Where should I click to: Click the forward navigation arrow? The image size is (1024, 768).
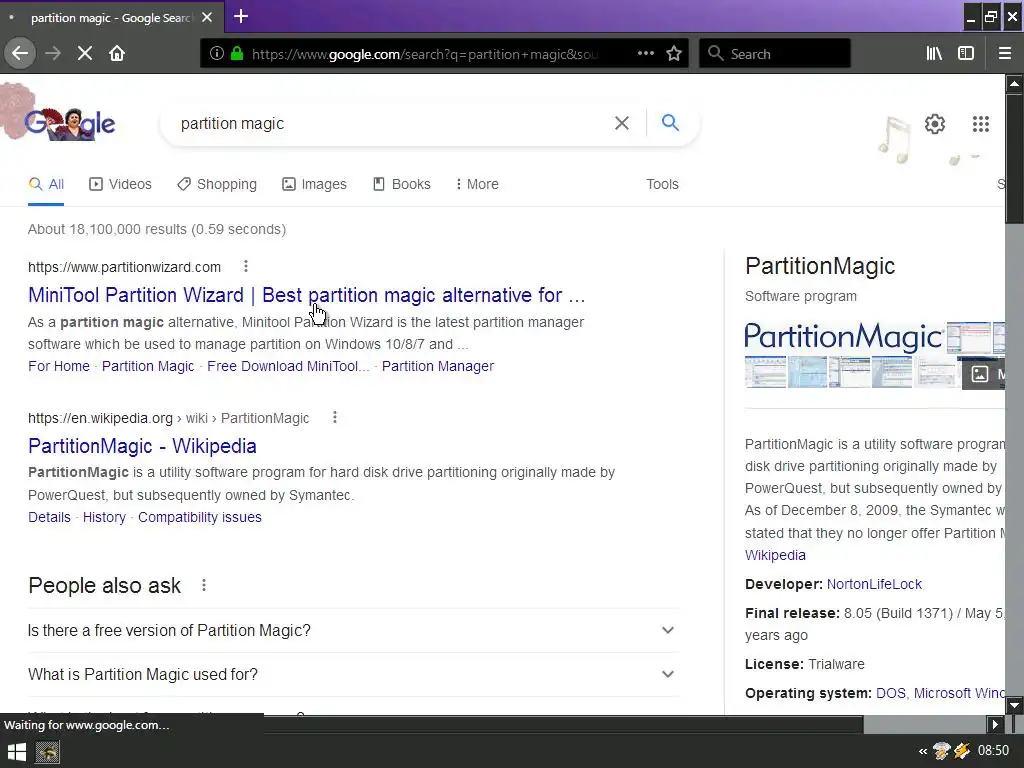(53, 54)
